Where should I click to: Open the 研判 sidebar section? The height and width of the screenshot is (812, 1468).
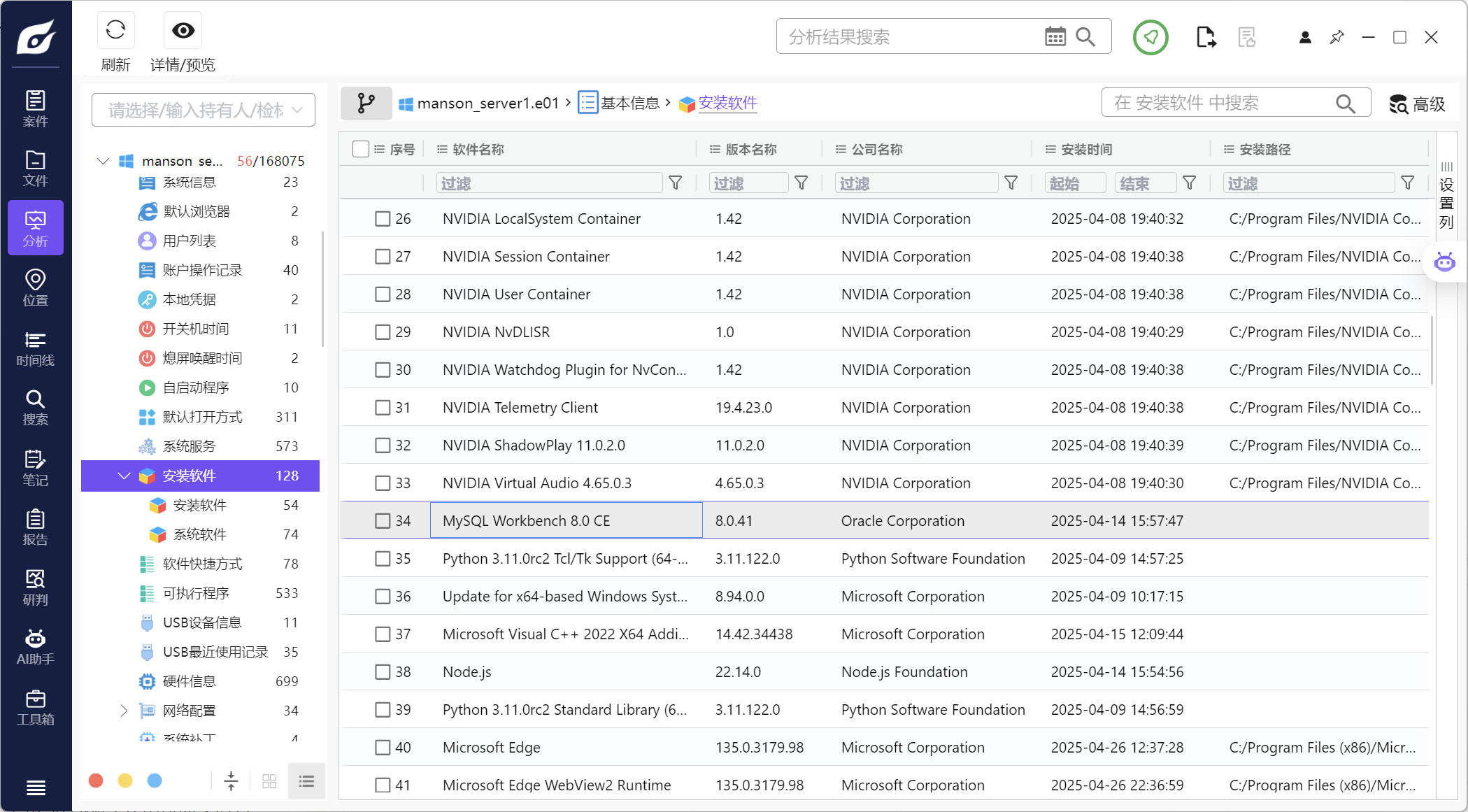coord(35,587)
